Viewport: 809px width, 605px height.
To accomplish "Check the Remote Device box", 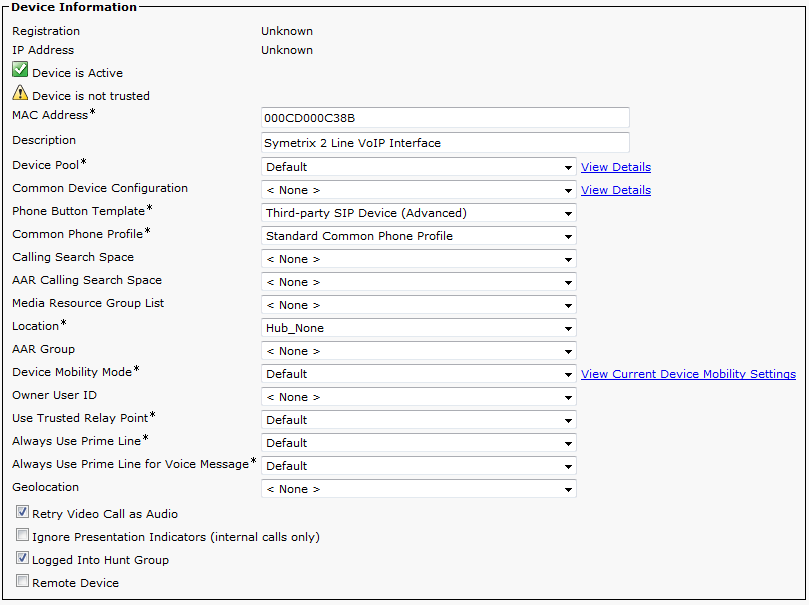I will point(22,581).
